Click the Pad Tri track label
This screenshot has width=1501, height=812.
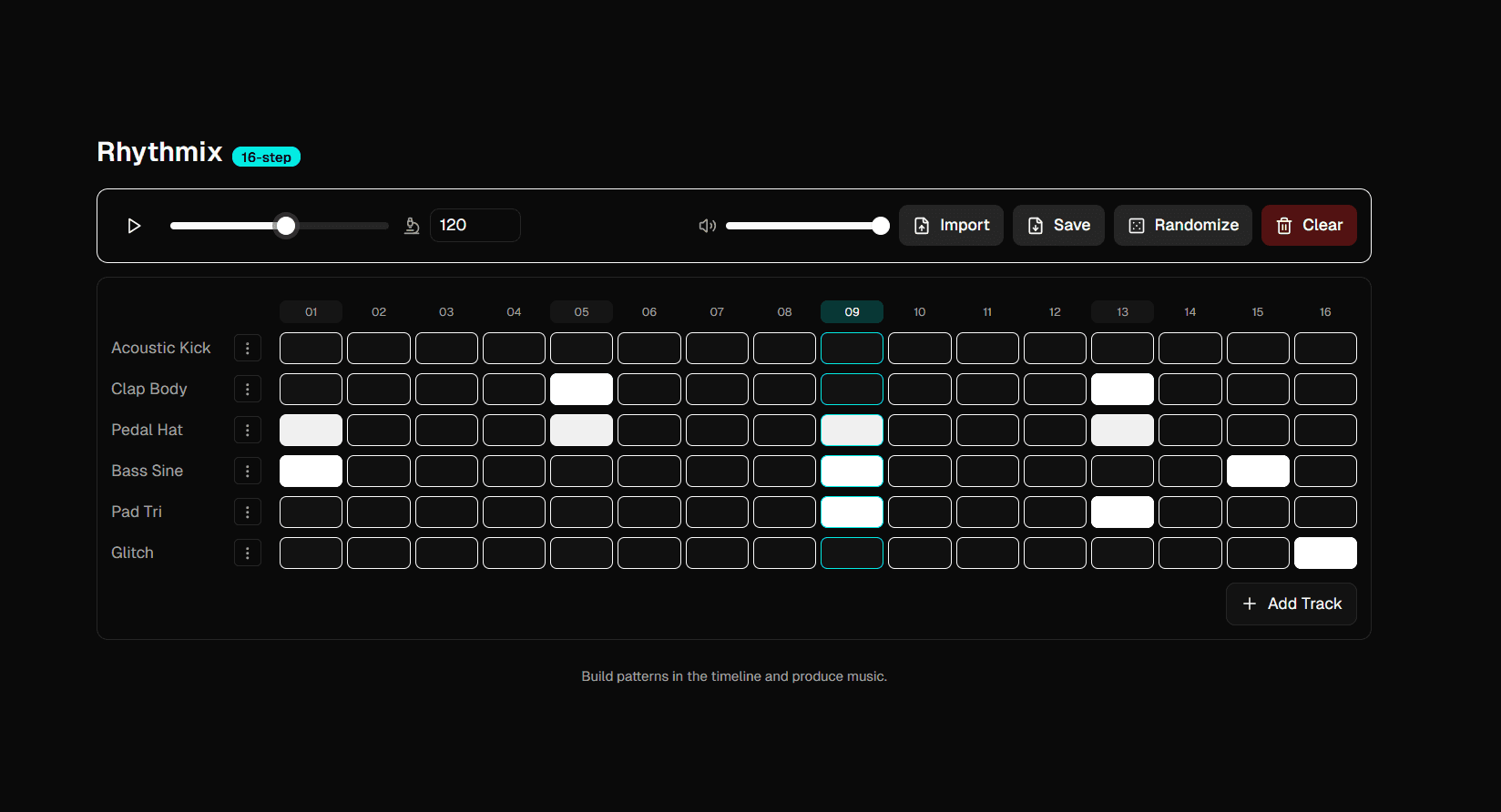click(137, 512)
